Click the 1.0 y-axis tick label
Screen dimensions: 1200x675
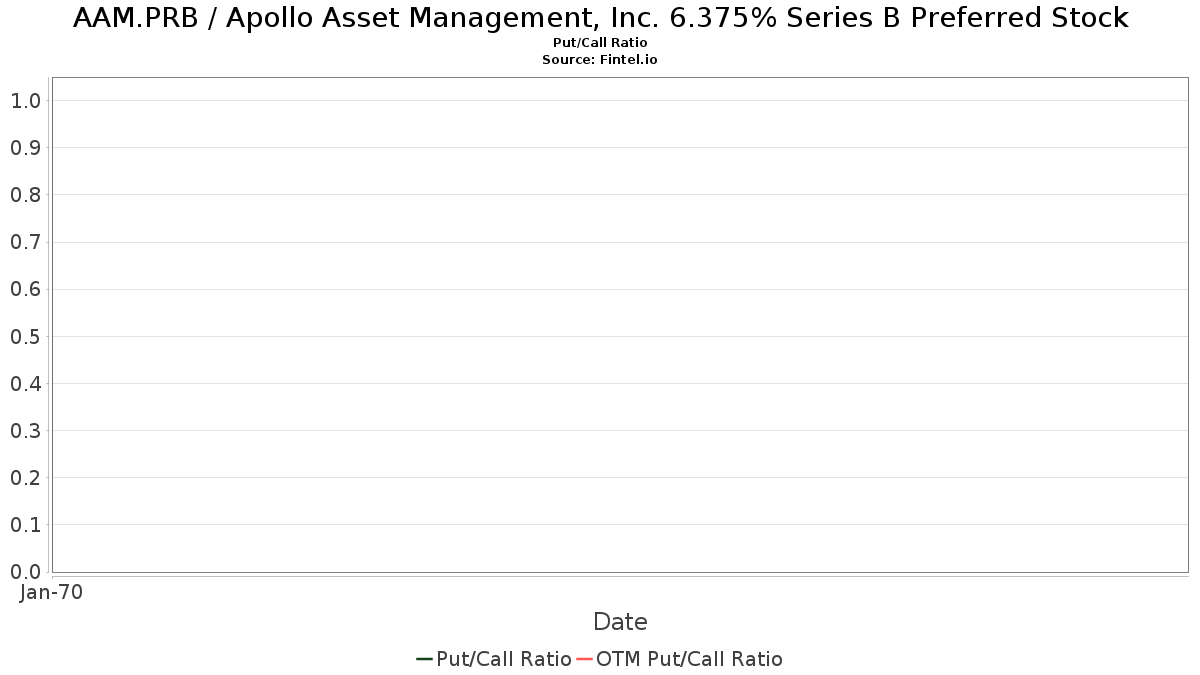tap(25, 100)
